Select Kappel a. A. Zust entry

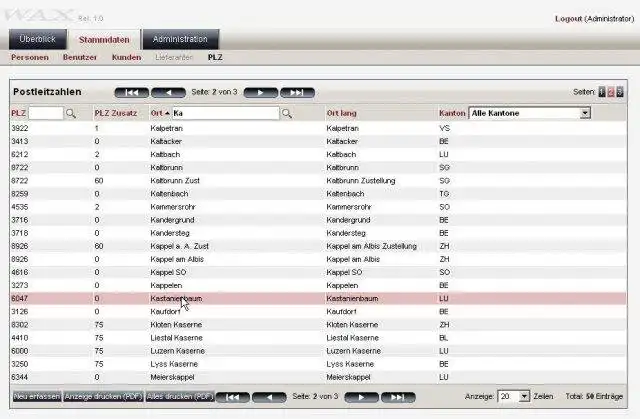[180, 246]
